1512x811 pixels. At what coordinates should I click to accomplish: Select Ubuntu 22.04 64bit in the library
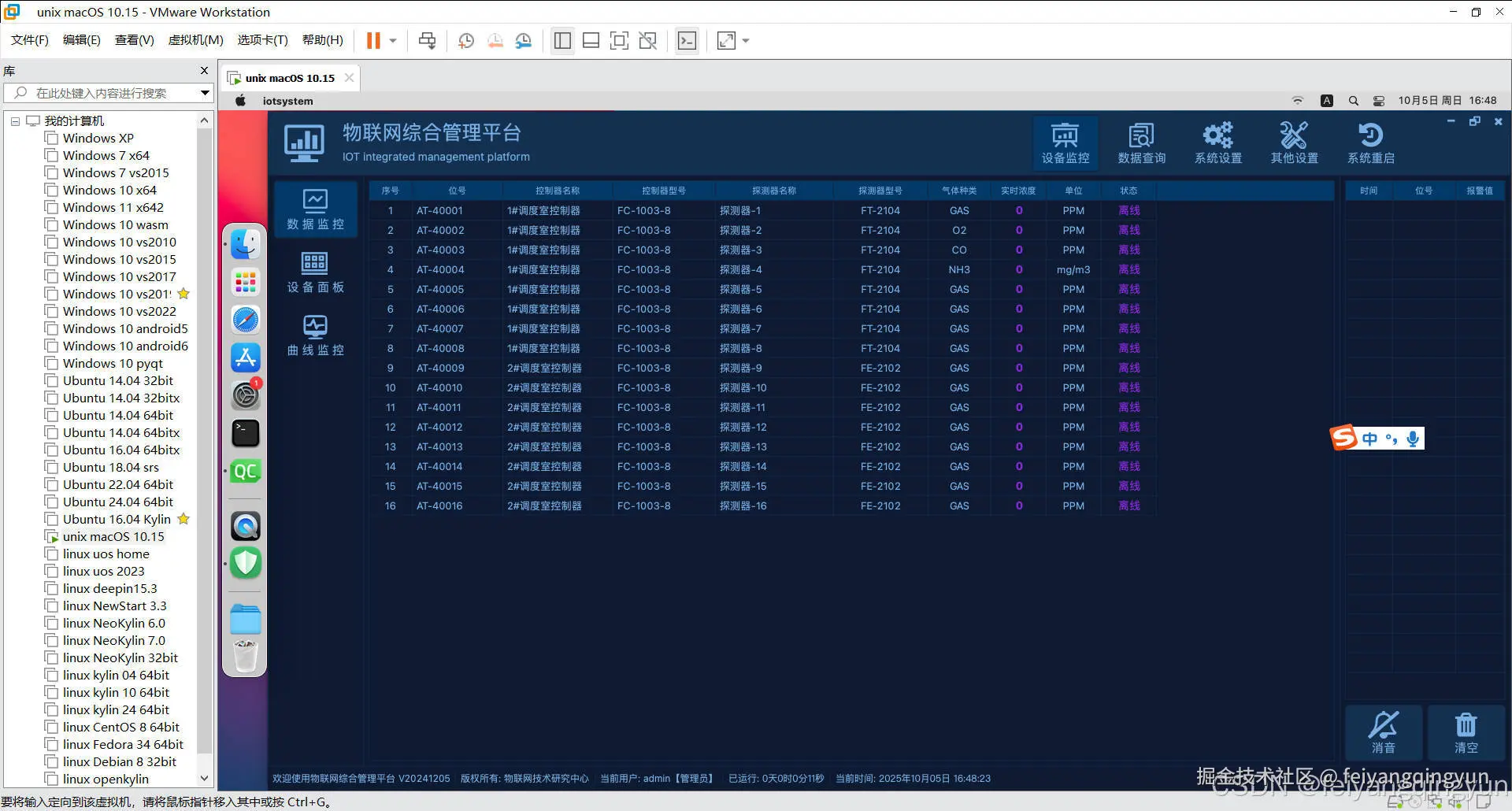click(x=118, y=484)
